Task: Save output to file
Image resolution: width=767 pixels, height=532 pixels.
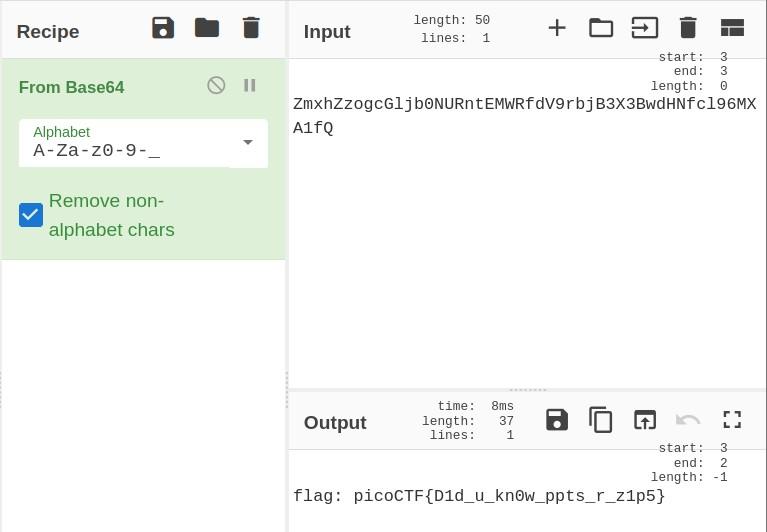Action: coord(557,420)
